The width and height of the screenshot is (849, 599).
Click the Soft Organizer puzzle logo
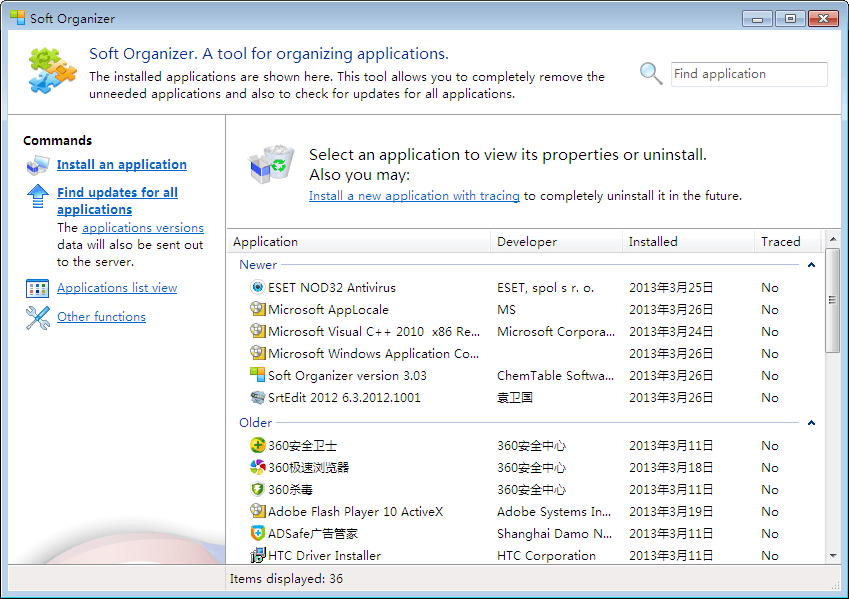(x=51, y=70)
